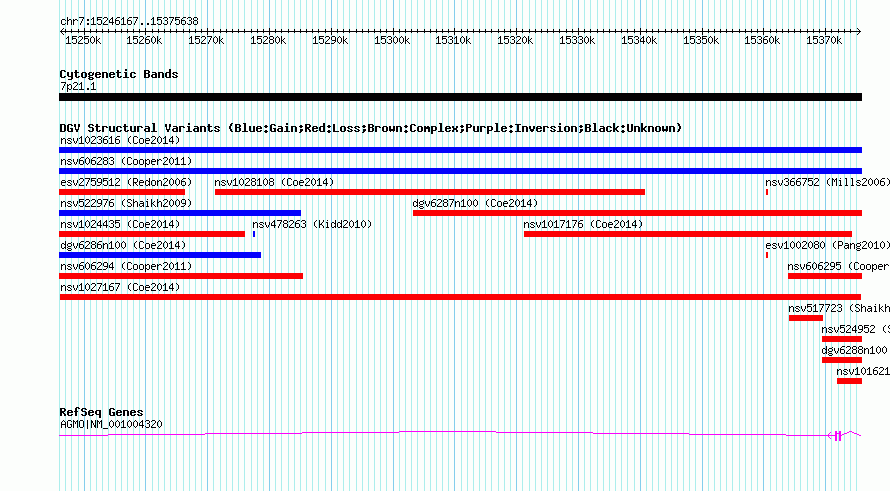890x491 pixels.
Task: Click red loss bar under nsv1024435
Action: coord(152,234)
